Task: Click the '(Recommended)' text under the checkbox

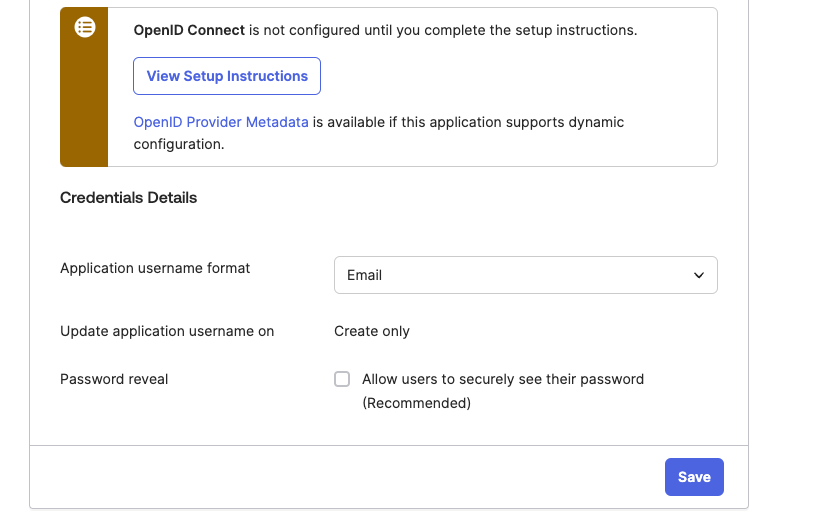Action: [416, 403]
